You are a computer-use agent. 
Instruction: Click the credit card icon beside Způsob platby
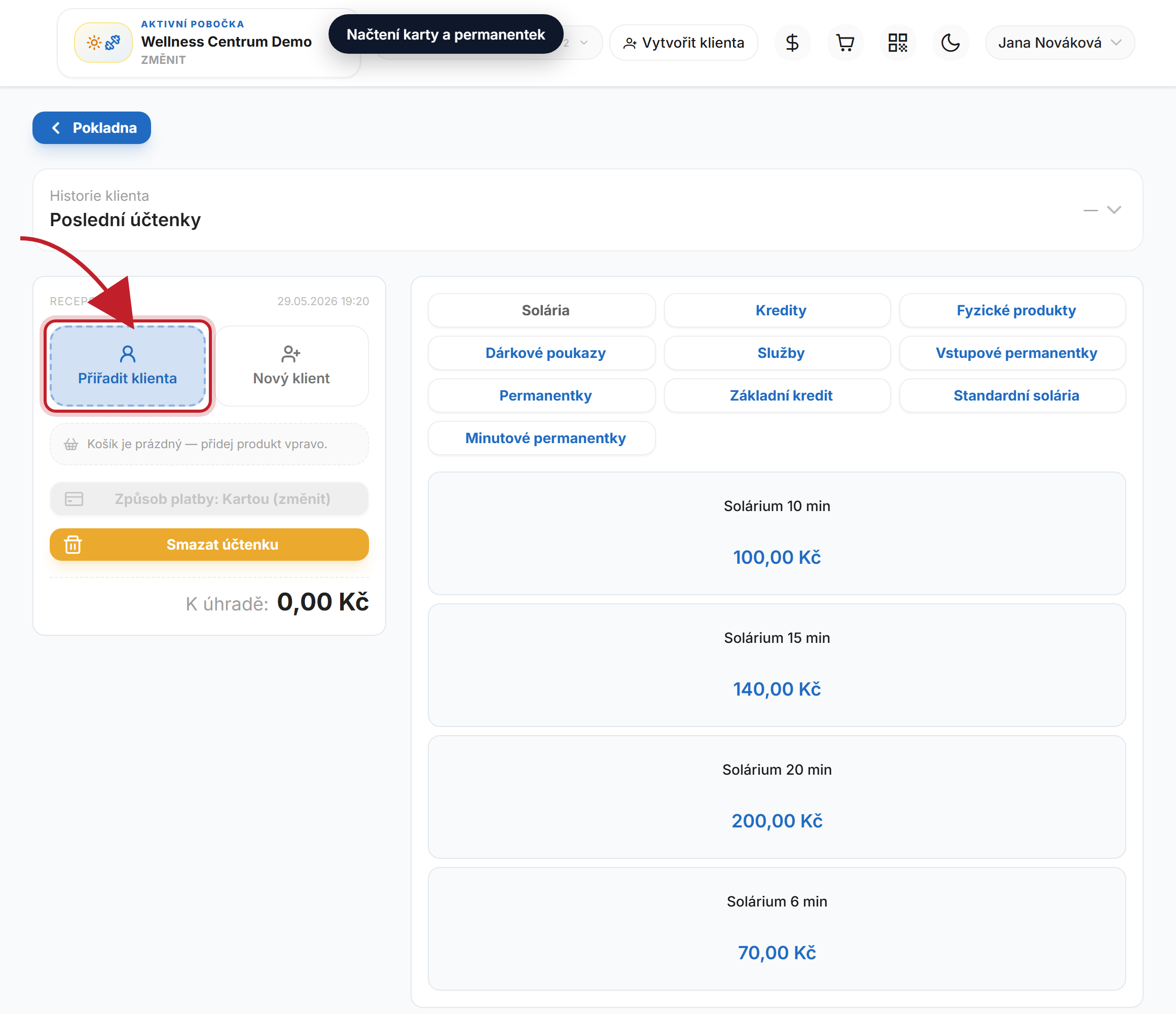pos(74,499)
